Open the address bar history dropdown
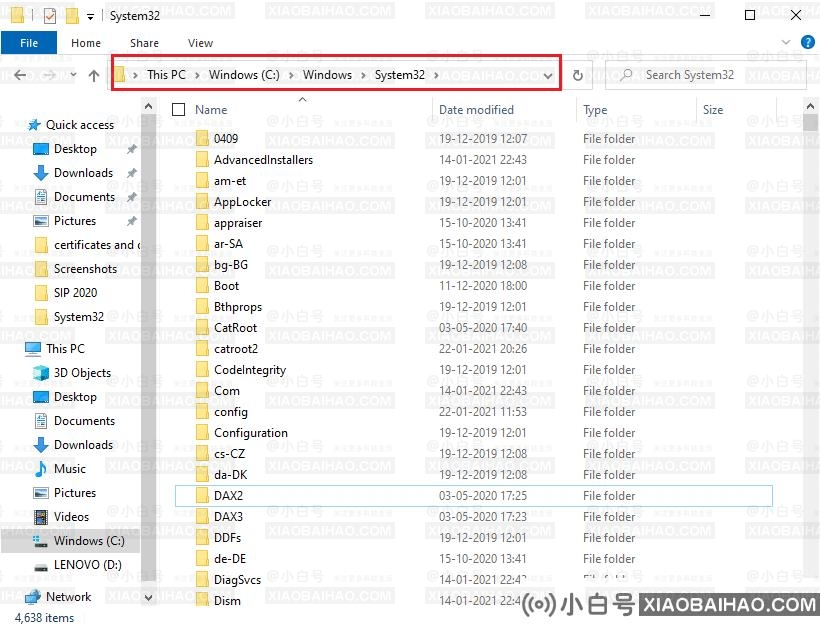Viewport: 820px width, 628px height. 548,76
